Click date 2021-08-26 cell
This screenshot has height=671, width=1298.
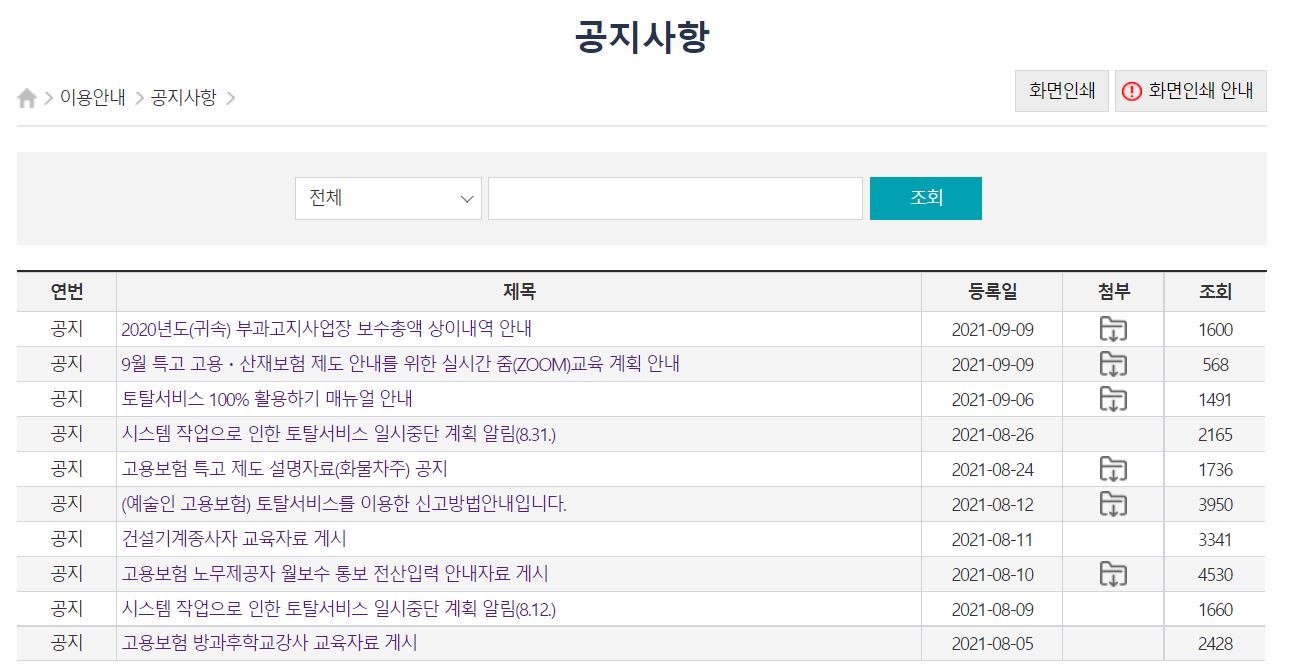point(992,435)
